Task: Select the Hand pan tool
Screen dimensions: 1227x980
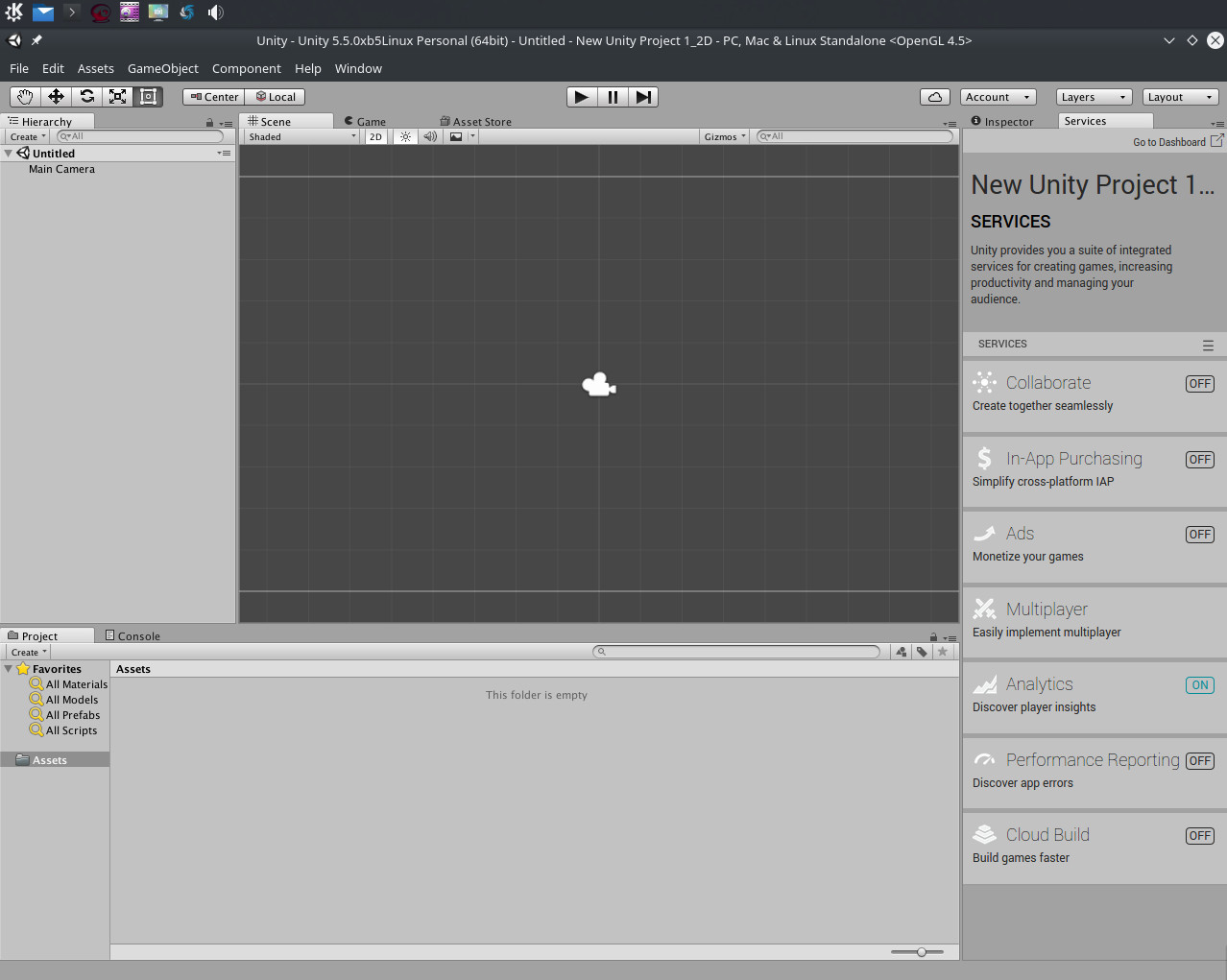Action: (x=24, y=96)
